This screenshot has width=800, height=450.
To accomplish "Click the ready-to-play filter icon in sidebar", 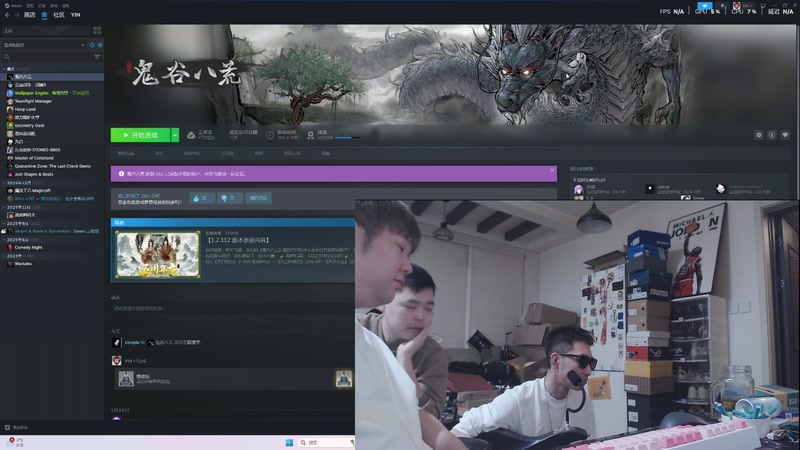I will coord(100,45).
